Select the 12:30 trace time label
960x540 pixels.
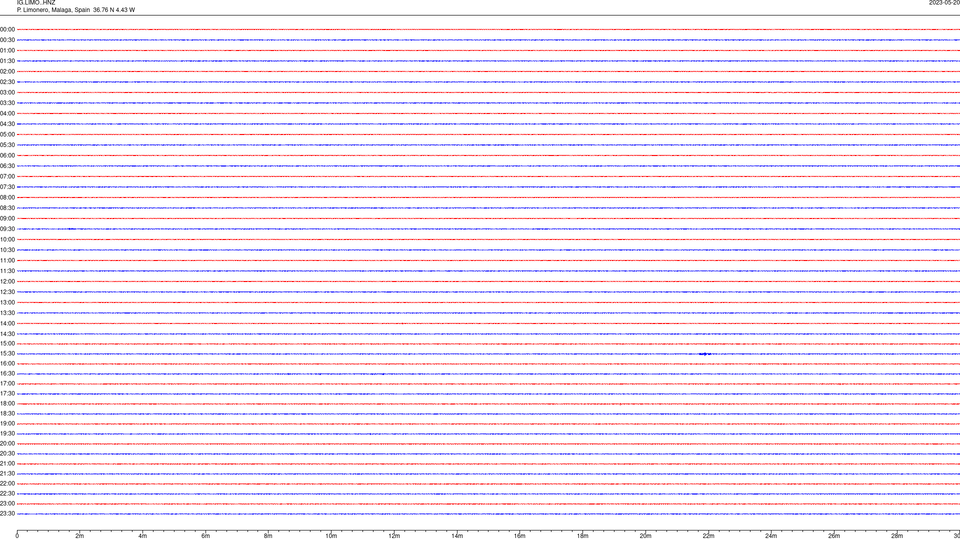pos(7,292)
